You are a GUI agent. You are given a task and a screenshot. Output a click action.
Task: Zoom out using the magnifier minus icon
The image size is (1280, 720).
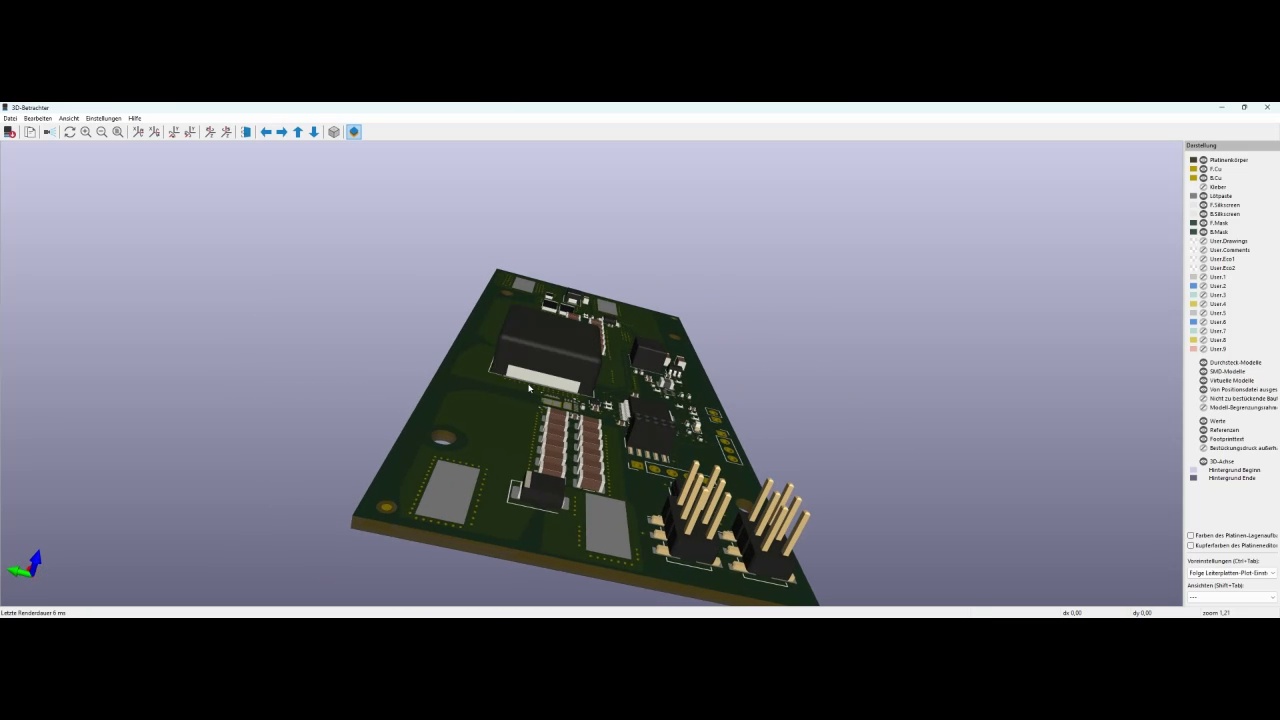point(102,132)
